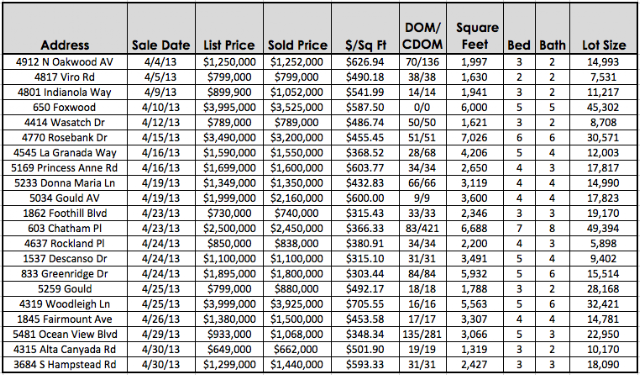Select the 650 Foxwood address cell

click(x=65, y=107)
